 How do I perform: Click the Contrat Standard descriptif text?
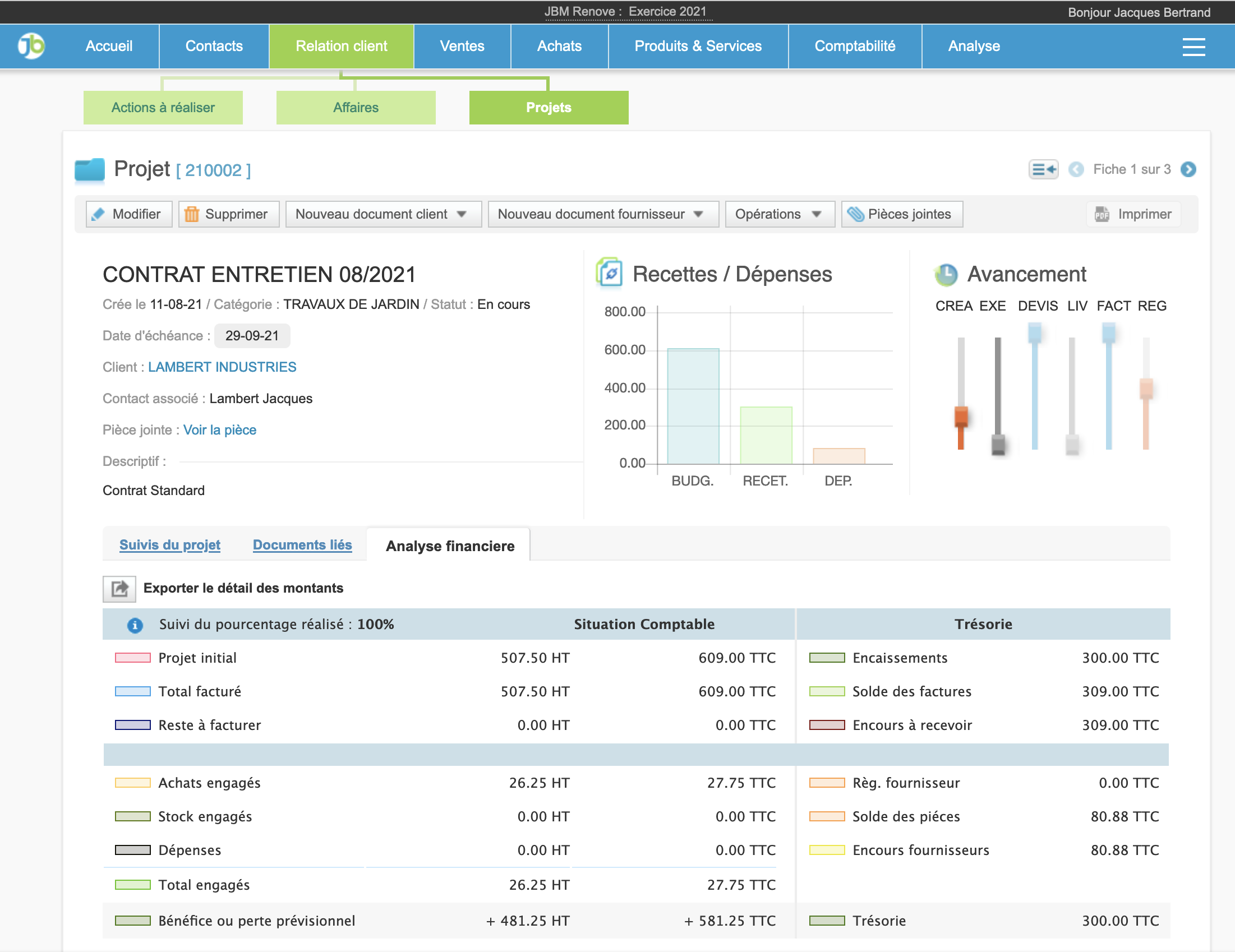(153, 491)
